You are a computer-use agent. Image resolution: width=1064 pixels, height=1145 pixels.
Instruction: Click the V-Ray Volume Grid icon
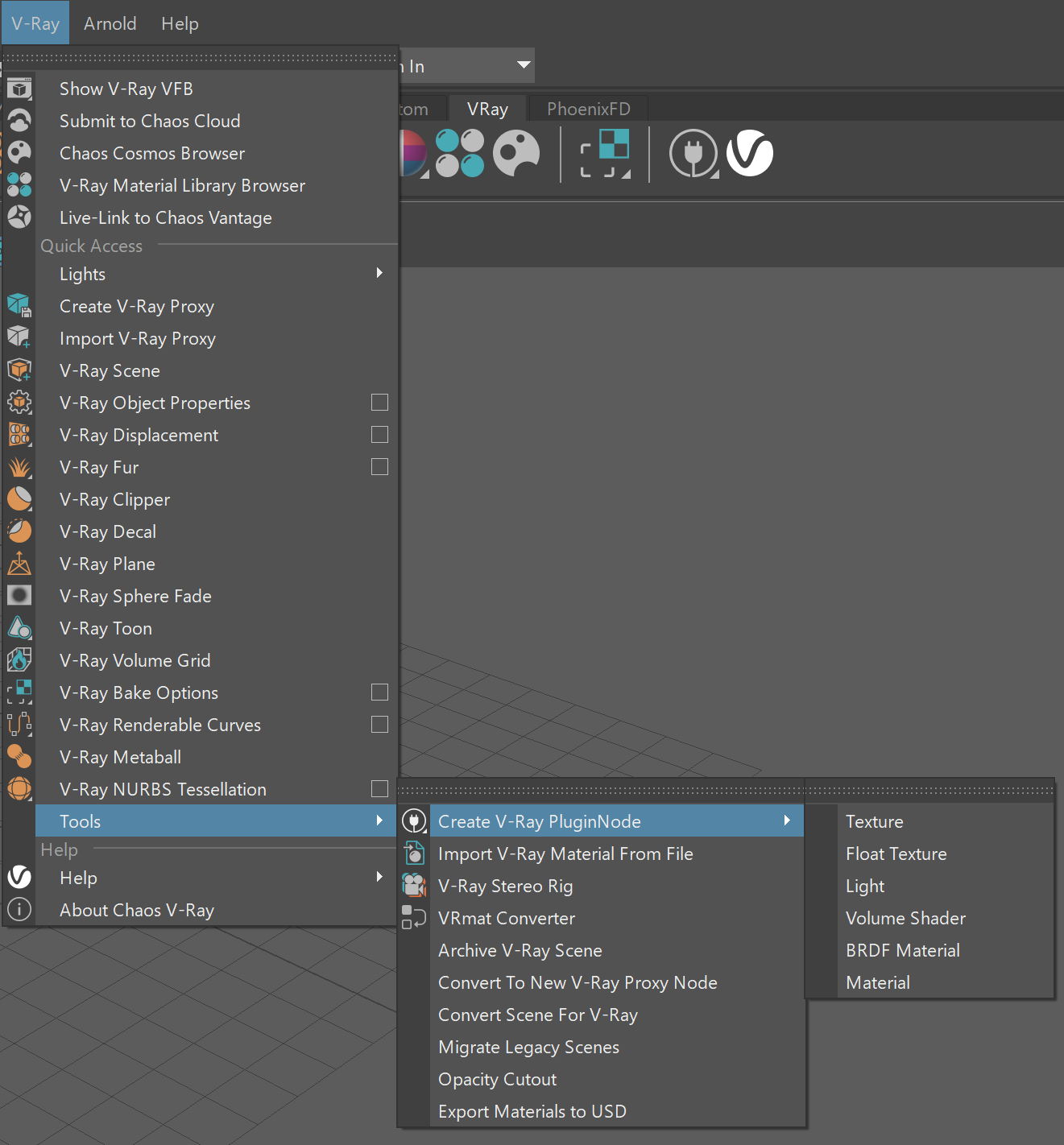pyautogui.click(x=19, y=660)
